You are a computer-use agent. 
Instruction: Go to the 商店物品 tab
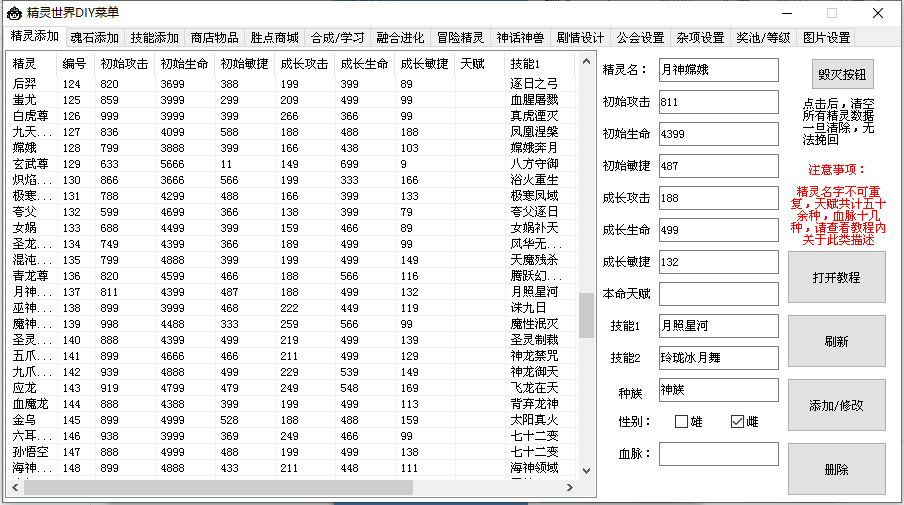(x=214, y=38)
